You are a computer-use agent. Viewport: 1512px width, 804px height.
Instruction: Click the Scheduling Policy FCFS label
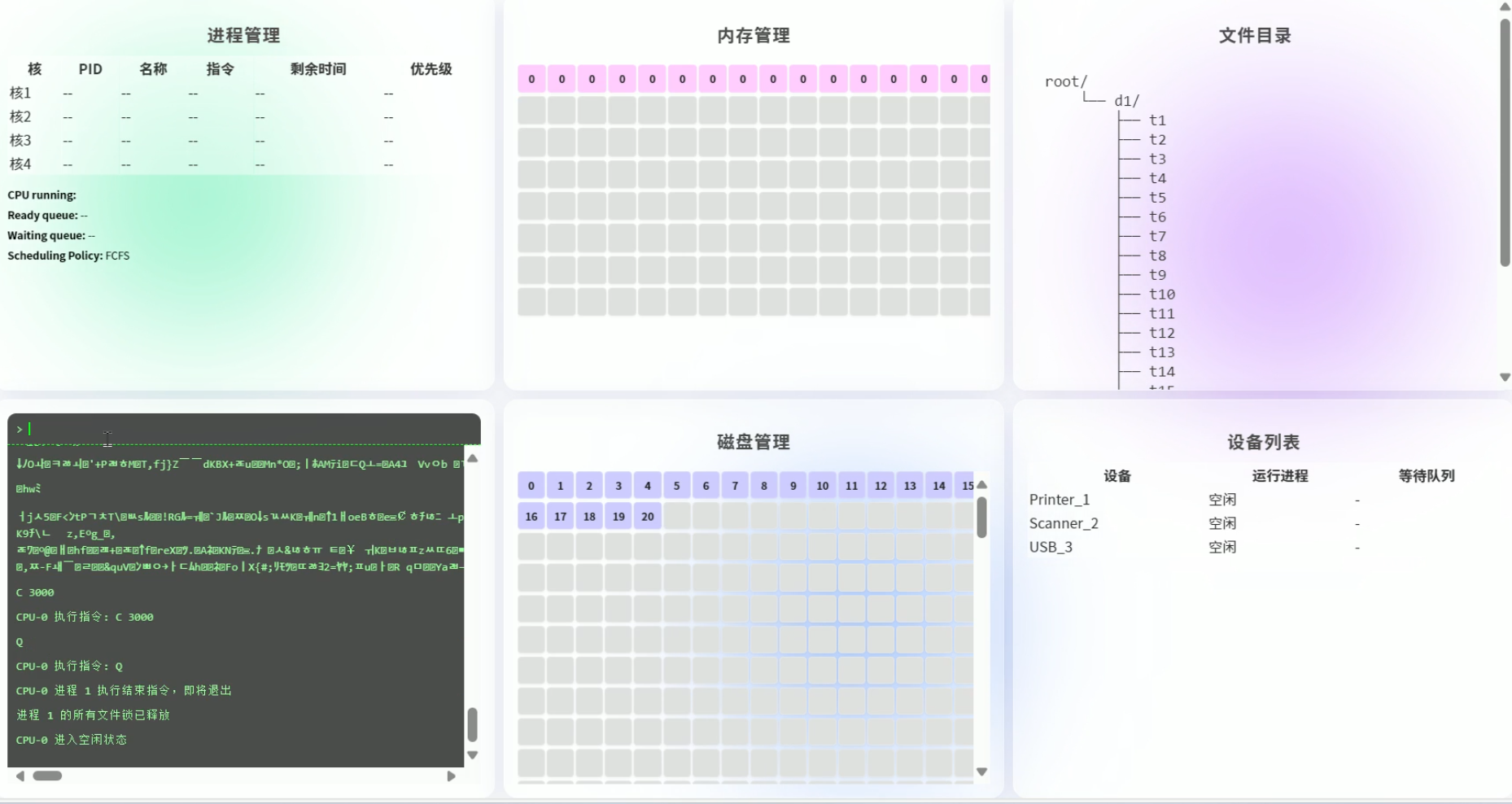click(68, 256)
